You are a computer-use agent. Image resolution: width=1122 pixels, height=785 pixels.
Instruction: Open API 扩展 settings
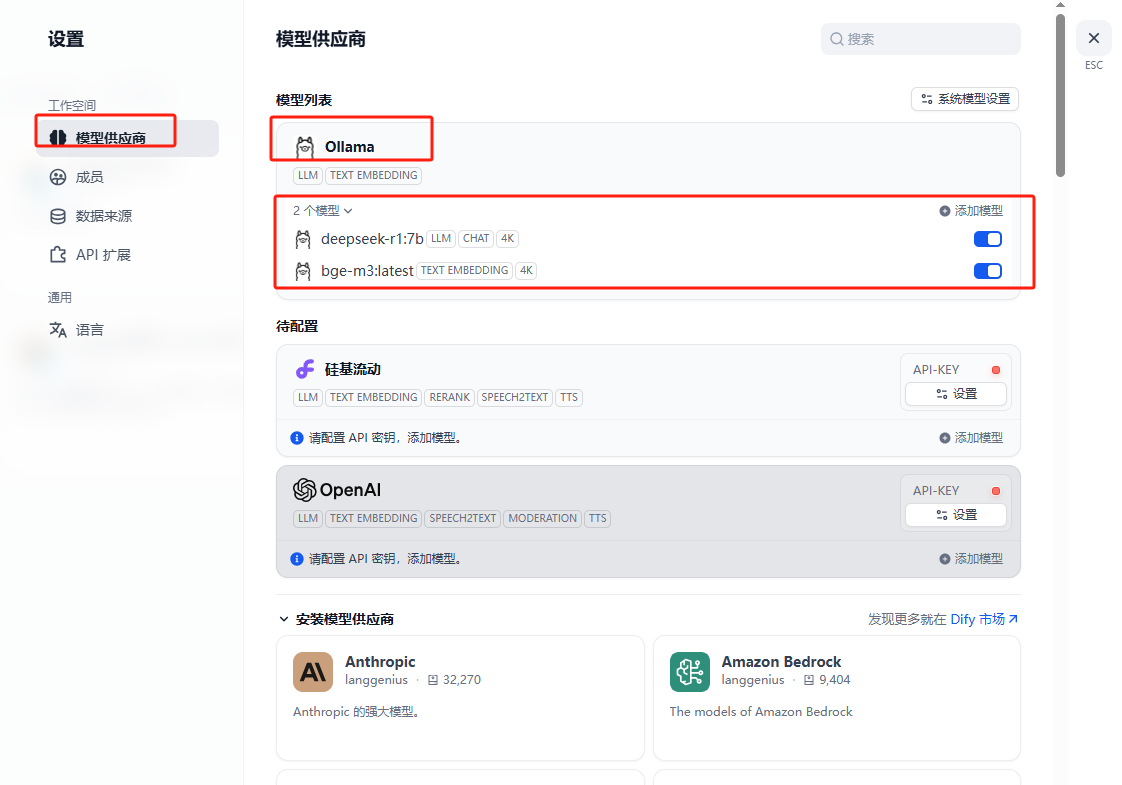coord(103,255)
